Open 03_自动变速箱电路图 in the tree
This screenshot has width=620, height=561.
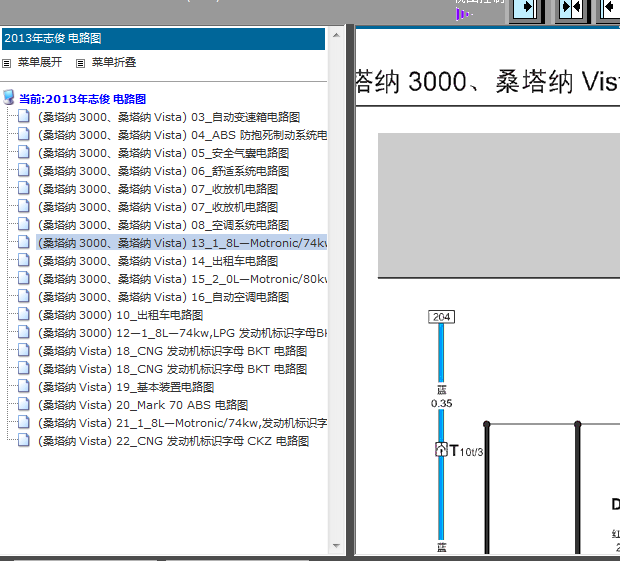tap(169, 117)
